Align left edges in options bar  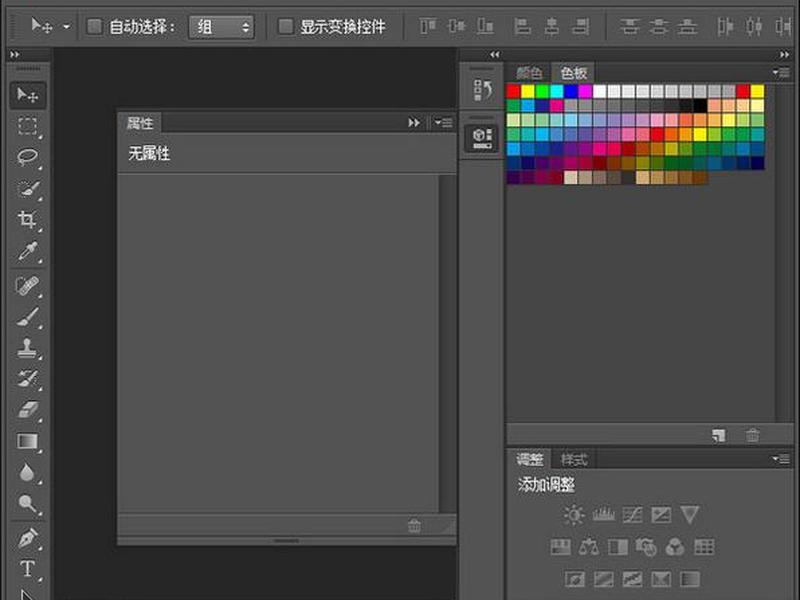[x=522, y=26]
